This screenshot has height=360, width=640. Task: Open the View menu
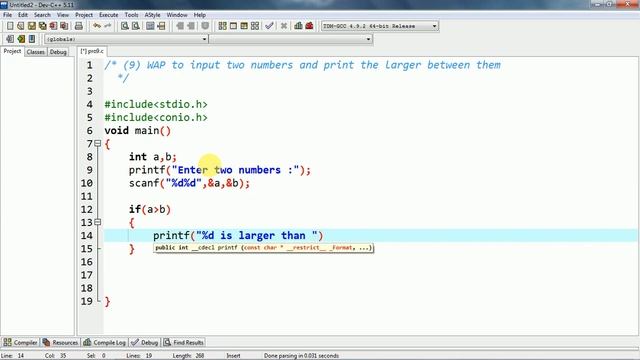pos(62,15)
